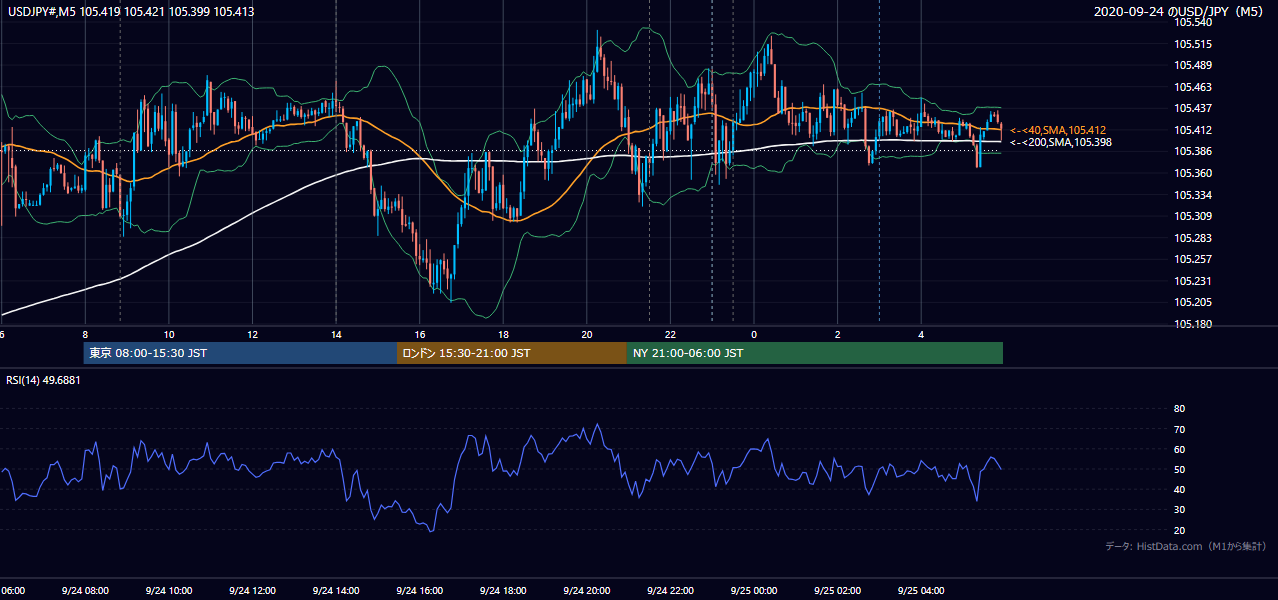
Task: Click RSI scale level 50
Action: pyautogui.click(x=1179, y=469)
